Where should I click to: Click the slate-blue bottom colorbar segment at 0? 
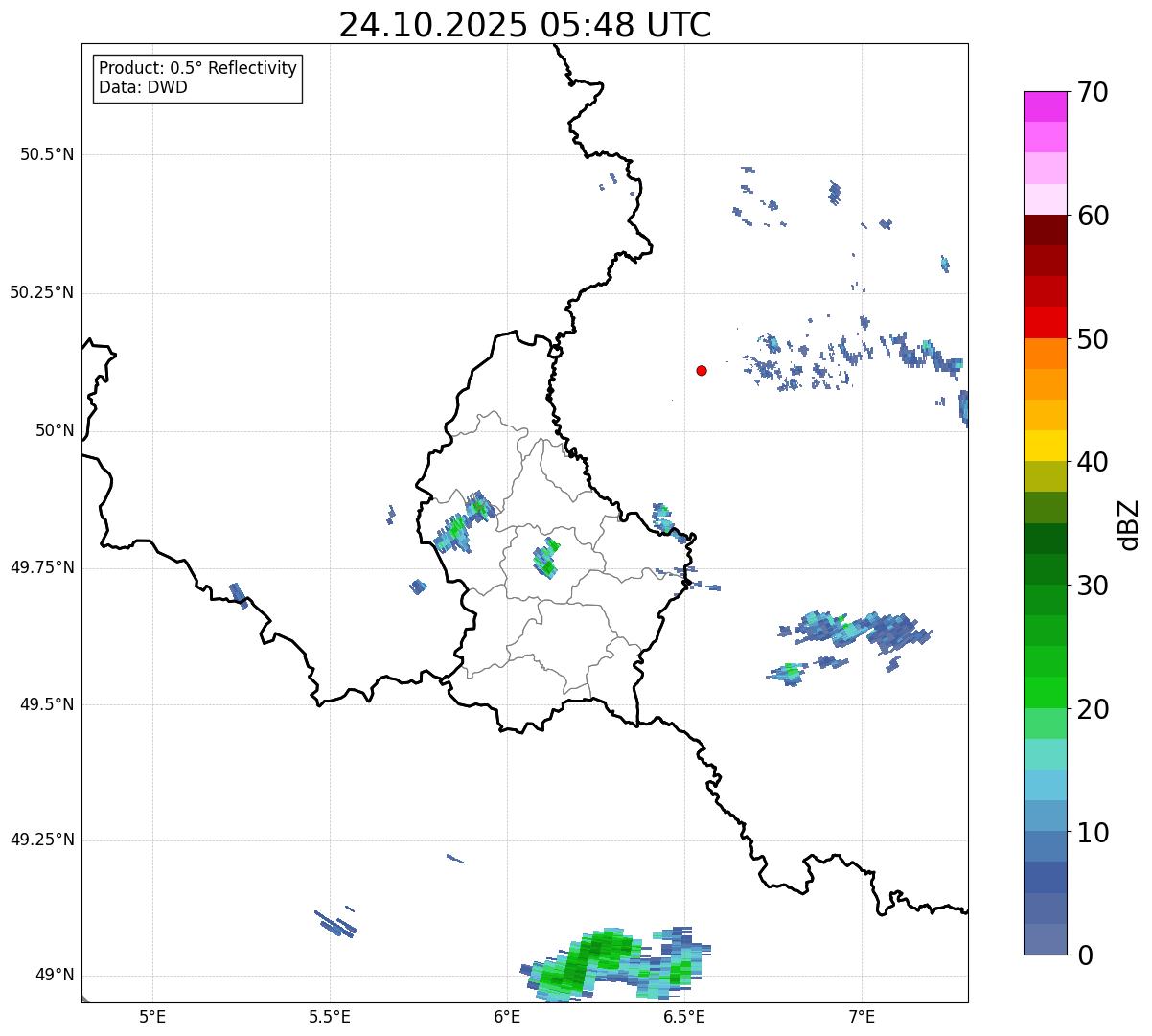(1046, 939)
